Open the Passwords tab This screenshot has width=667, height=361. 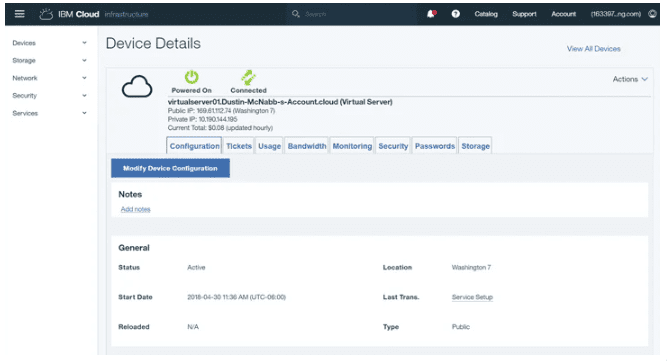point(435,146)
